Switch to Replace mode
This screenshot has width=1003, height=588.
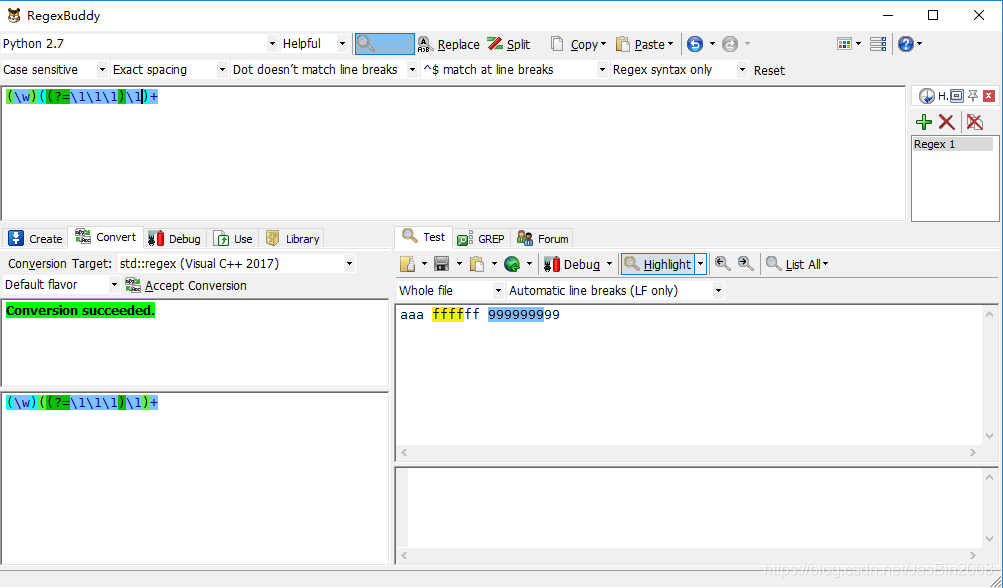coord(448,44)
